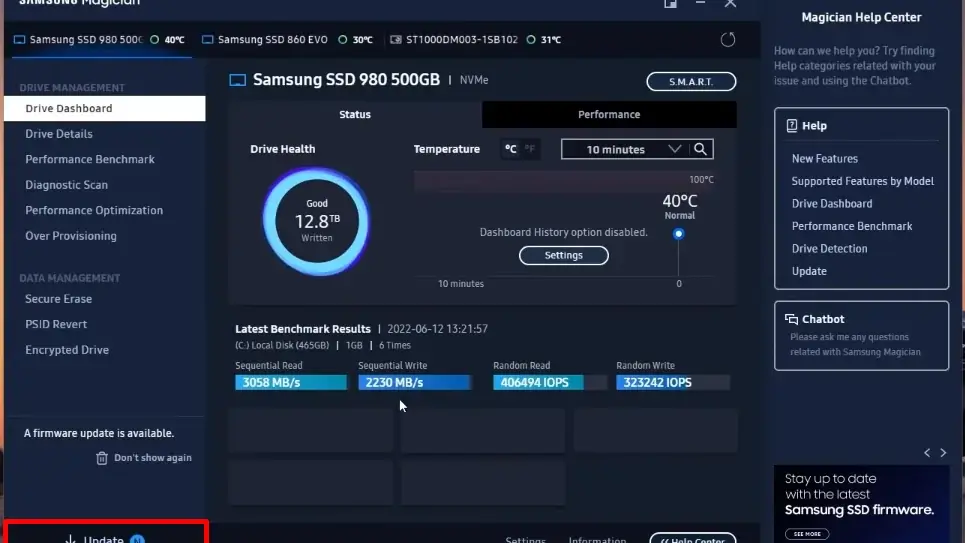
Task: Click the temperature search magnifier icon
Action: coord(700,149)
